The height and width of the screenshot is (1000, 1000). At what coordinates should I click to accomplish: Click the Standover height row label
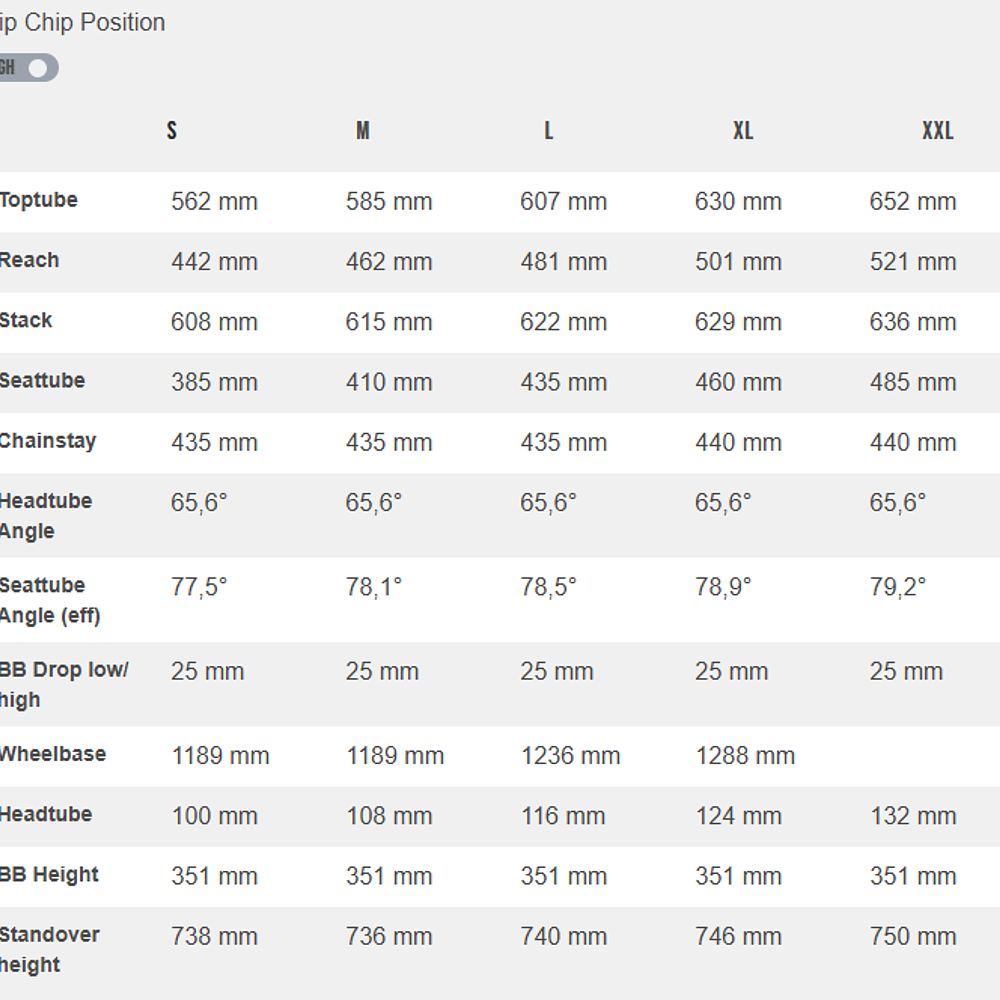click(50, 949)
